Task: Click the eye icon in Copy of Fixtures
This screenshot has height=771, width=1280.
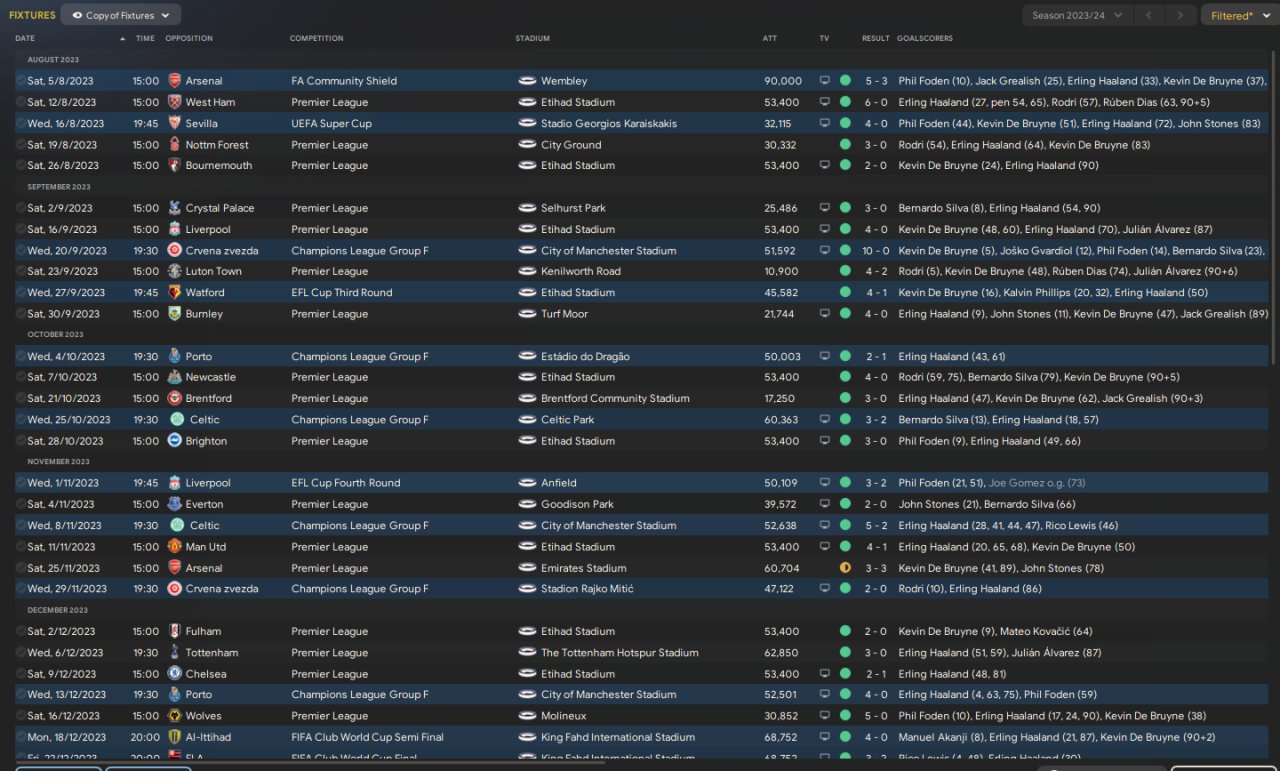Action: pyautogui.click(x=78, y=16)
